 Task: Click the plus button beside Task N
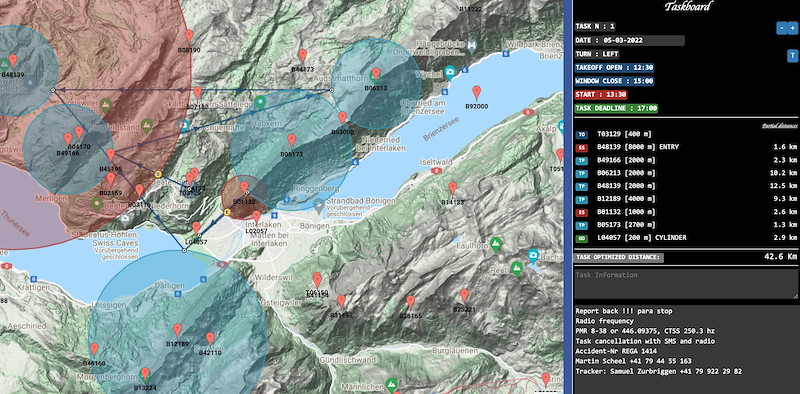[792, 28]
